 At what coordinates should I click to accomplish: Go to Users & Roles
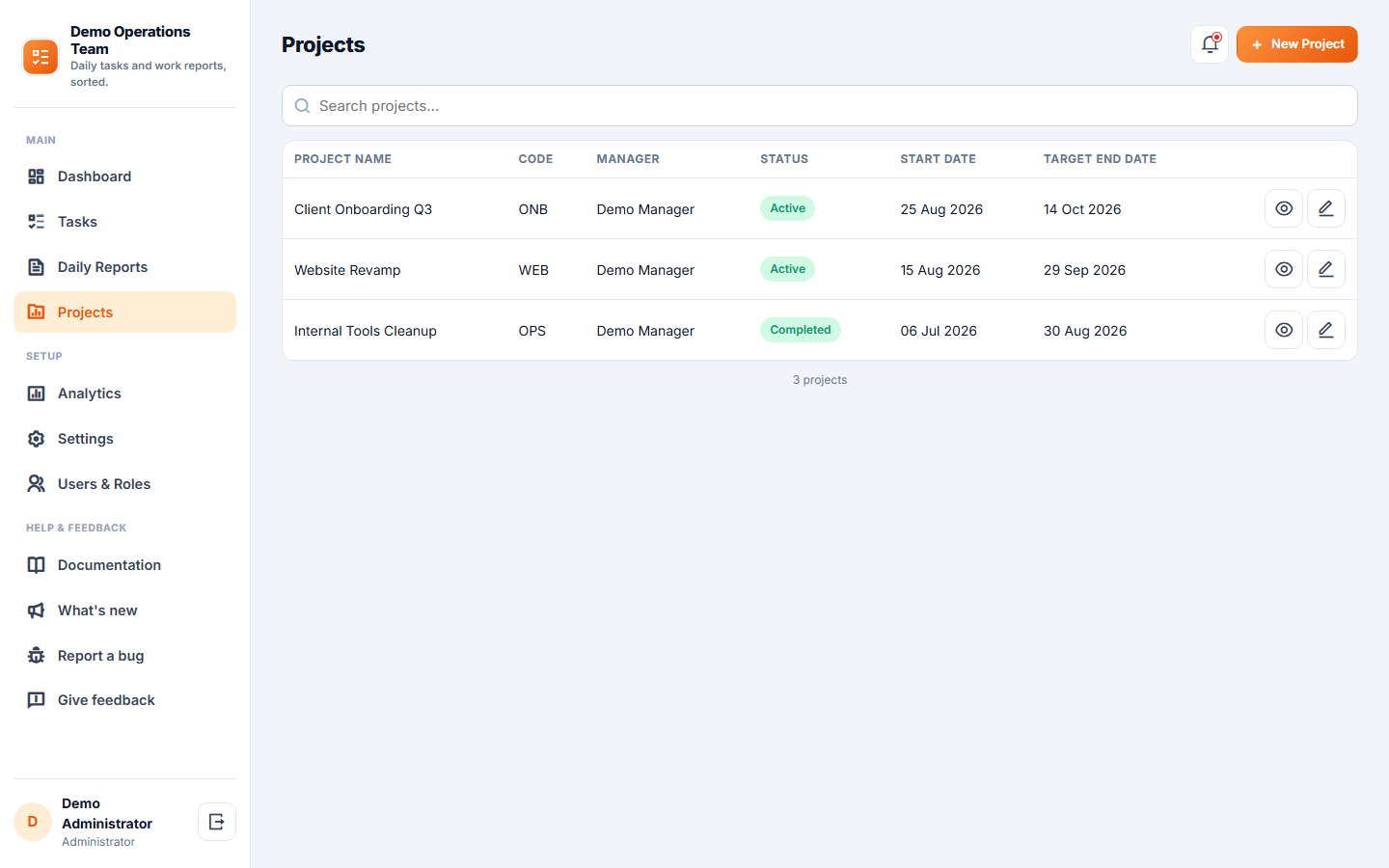(124, 484)
